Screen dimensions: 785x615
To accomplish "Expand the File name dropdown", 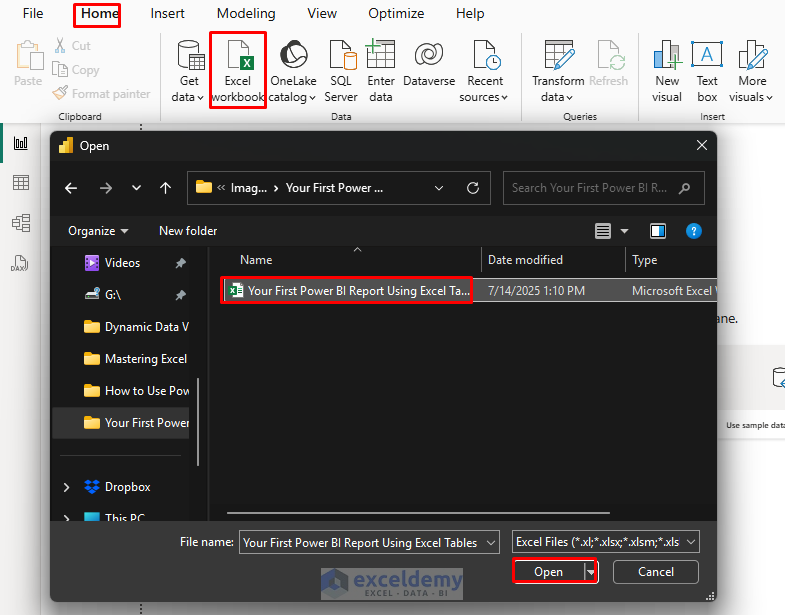I will (491, 542).
